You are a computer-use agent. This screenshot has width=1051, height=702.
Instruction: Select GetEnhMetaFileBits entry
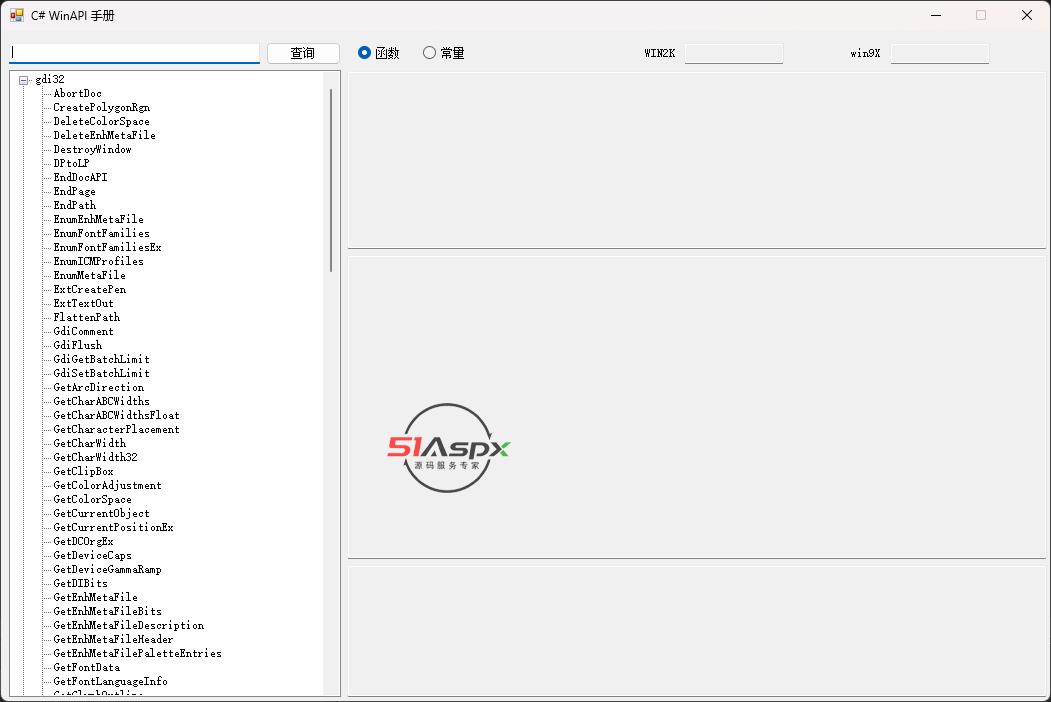click(107, 611)
